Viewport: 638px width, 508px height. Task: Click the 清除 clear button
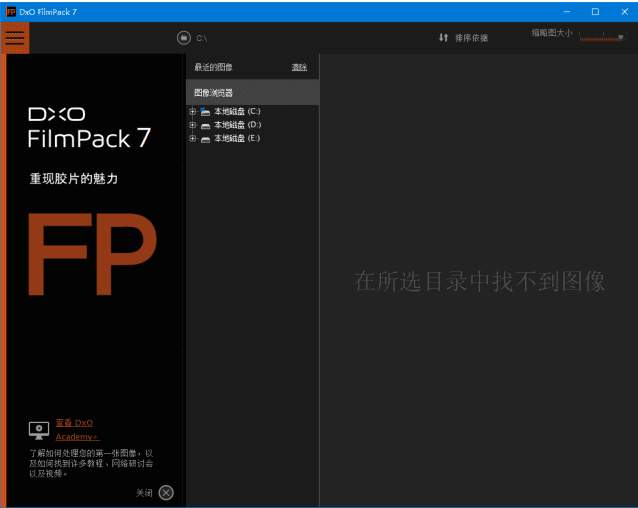point(299,68)
